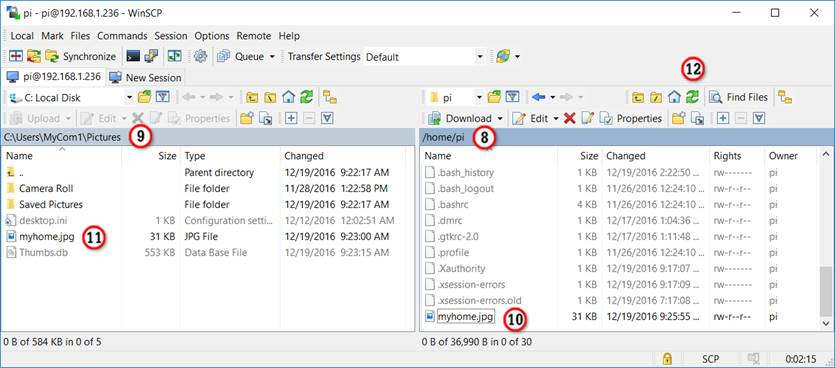Click the Synchronize button in main toolbar
835x368 pixels.
click(81, 56)
